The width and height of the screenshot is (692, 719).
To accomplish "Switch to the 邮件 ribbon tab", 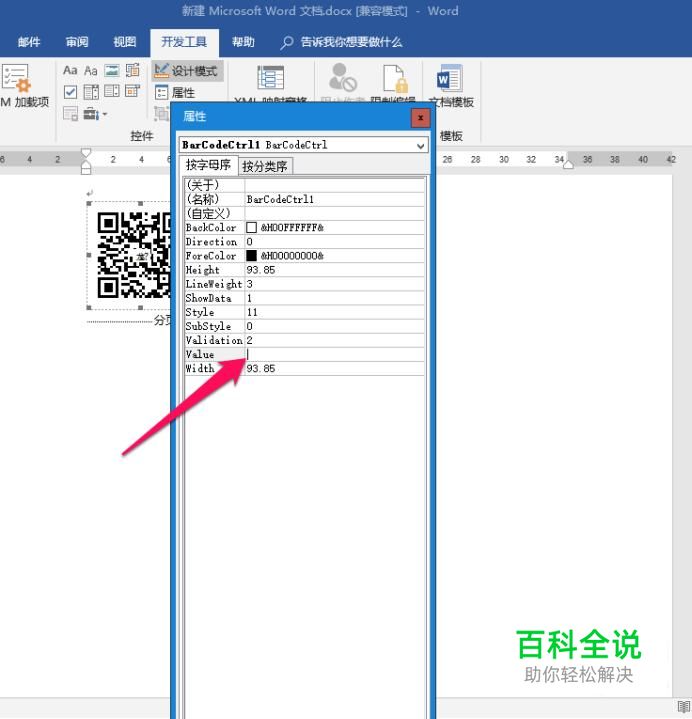I will pyautogui.click(x=29, y=42).
